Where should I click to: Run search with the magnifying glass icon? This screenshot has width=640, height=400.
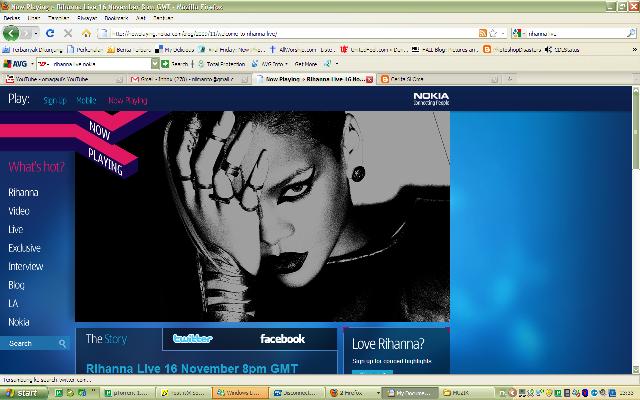[631, 33]
